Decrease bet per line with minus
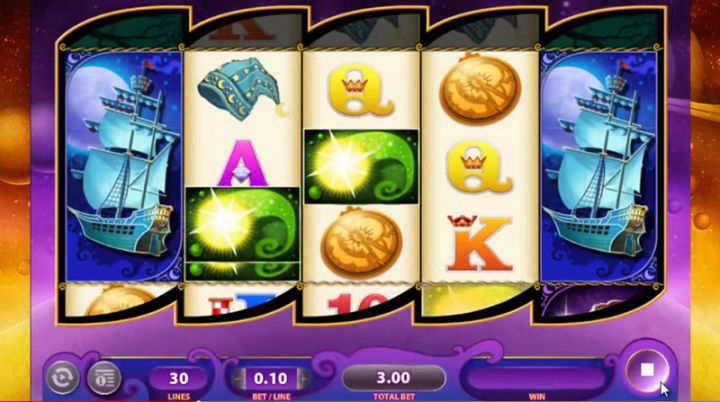The width and height of the screenshot is (720, 402). pyautogui.click(x=238, y=379)
